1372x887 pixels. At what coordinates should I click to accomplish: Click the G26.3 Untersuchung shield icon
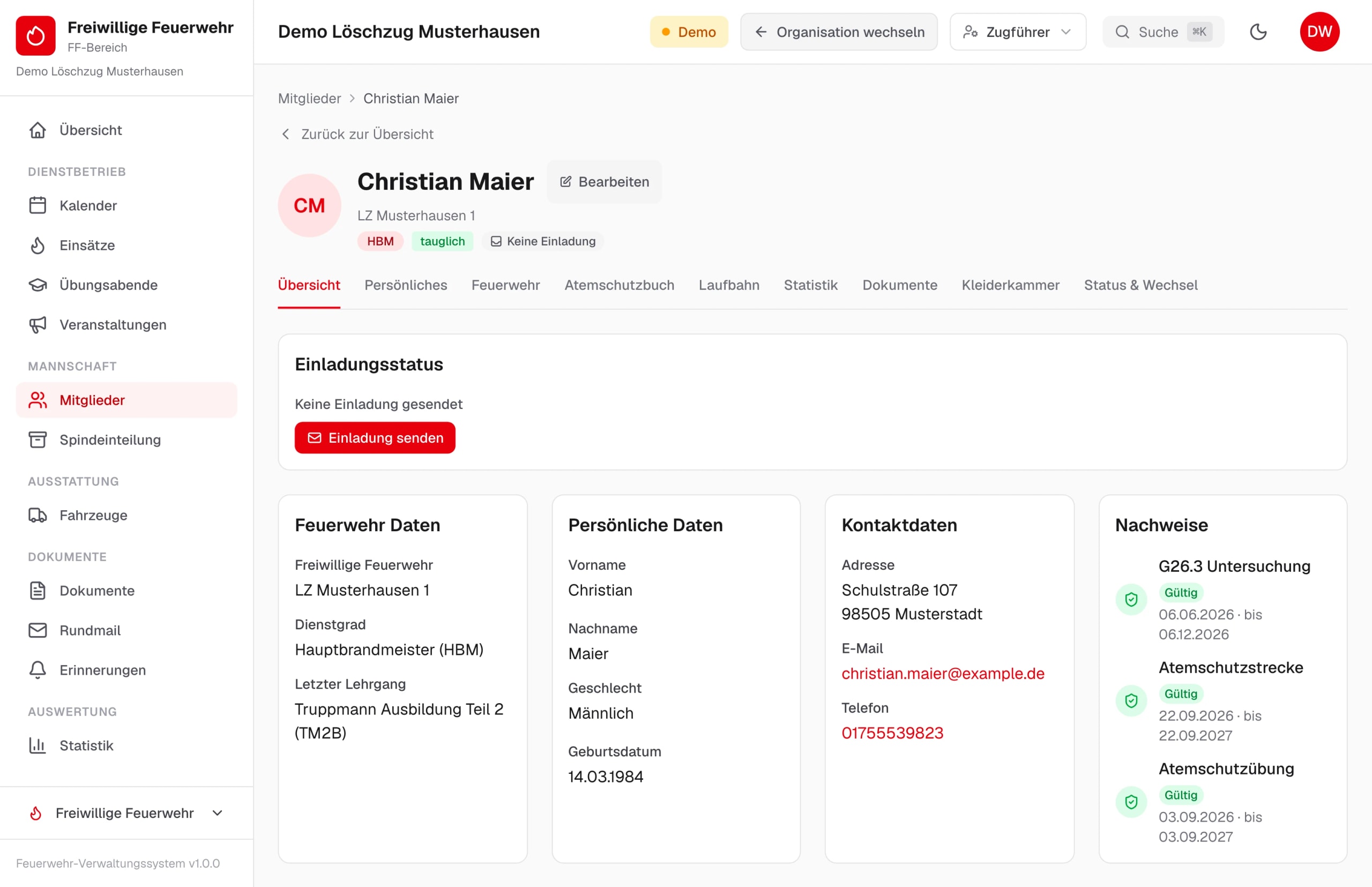pos(1131,600)
